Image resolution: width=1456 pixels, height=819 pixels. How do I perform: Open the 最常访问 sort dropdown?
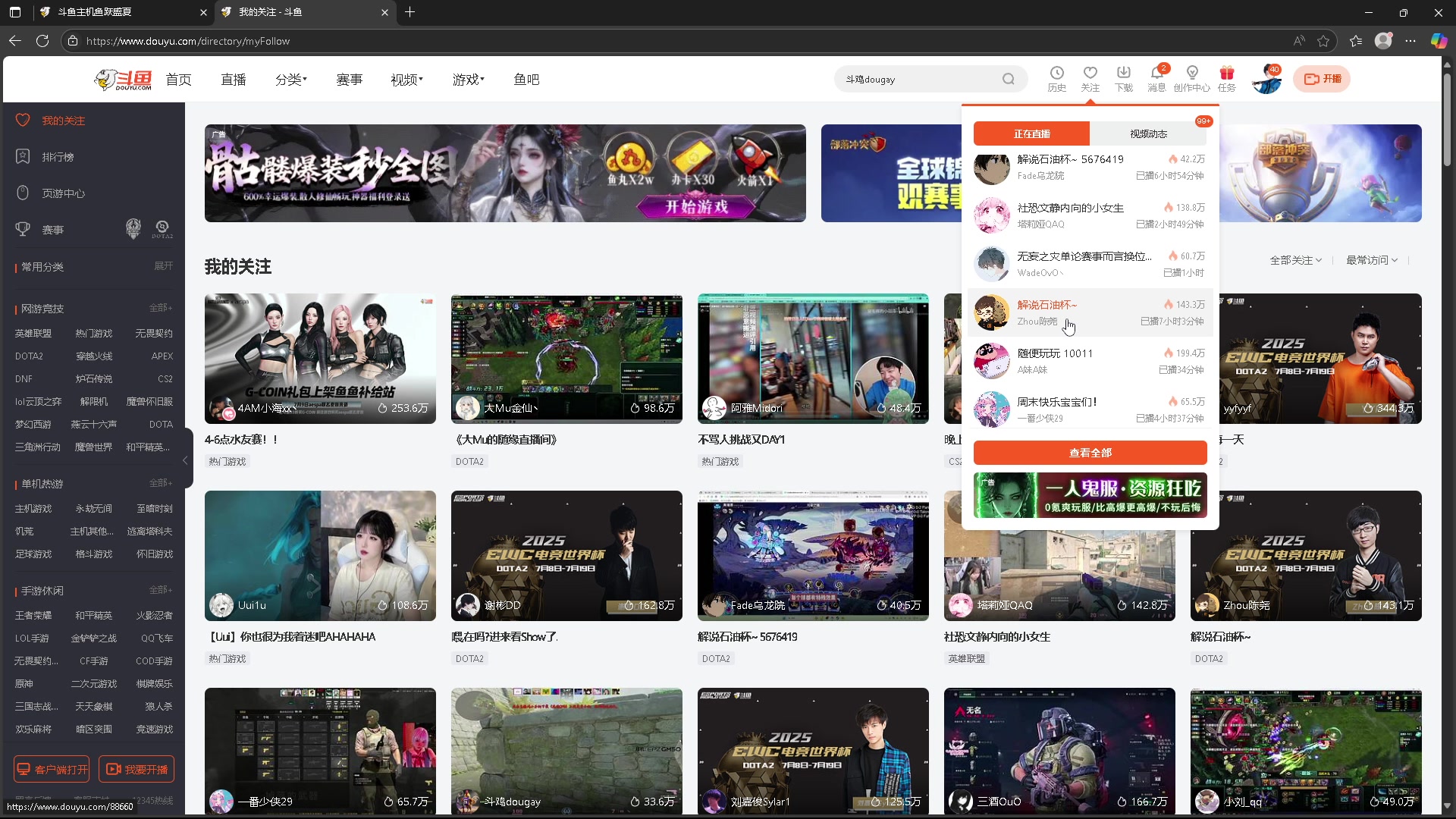(1372, 260)
